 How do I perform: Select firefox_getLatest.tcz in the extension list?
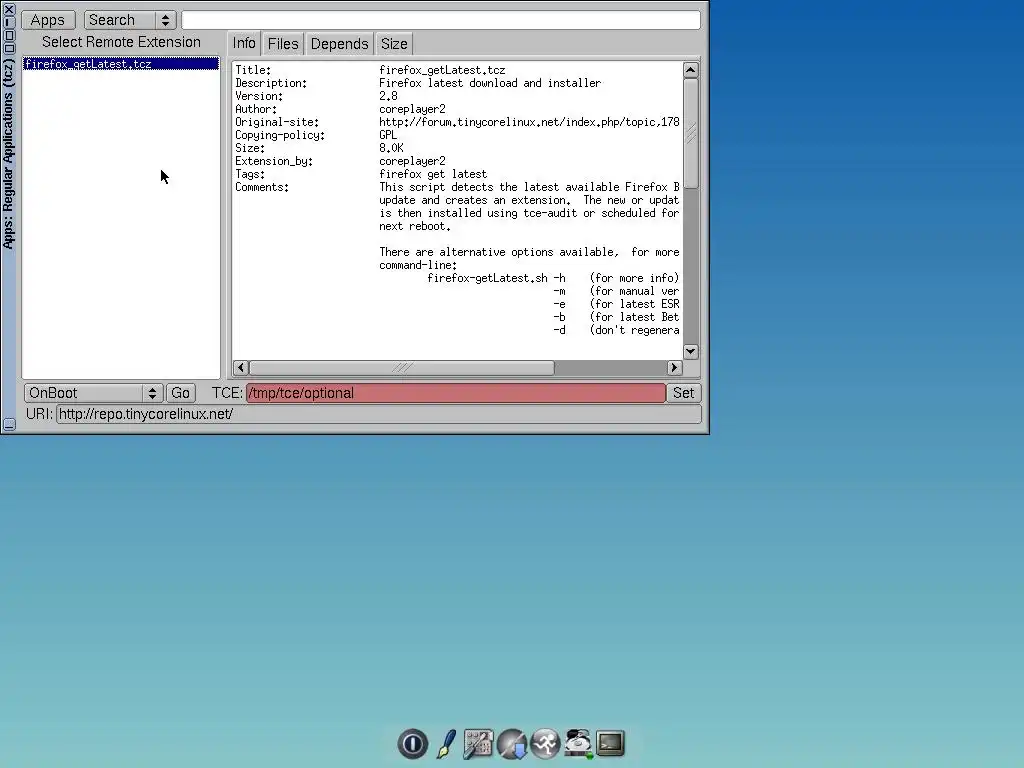(121, 64)
